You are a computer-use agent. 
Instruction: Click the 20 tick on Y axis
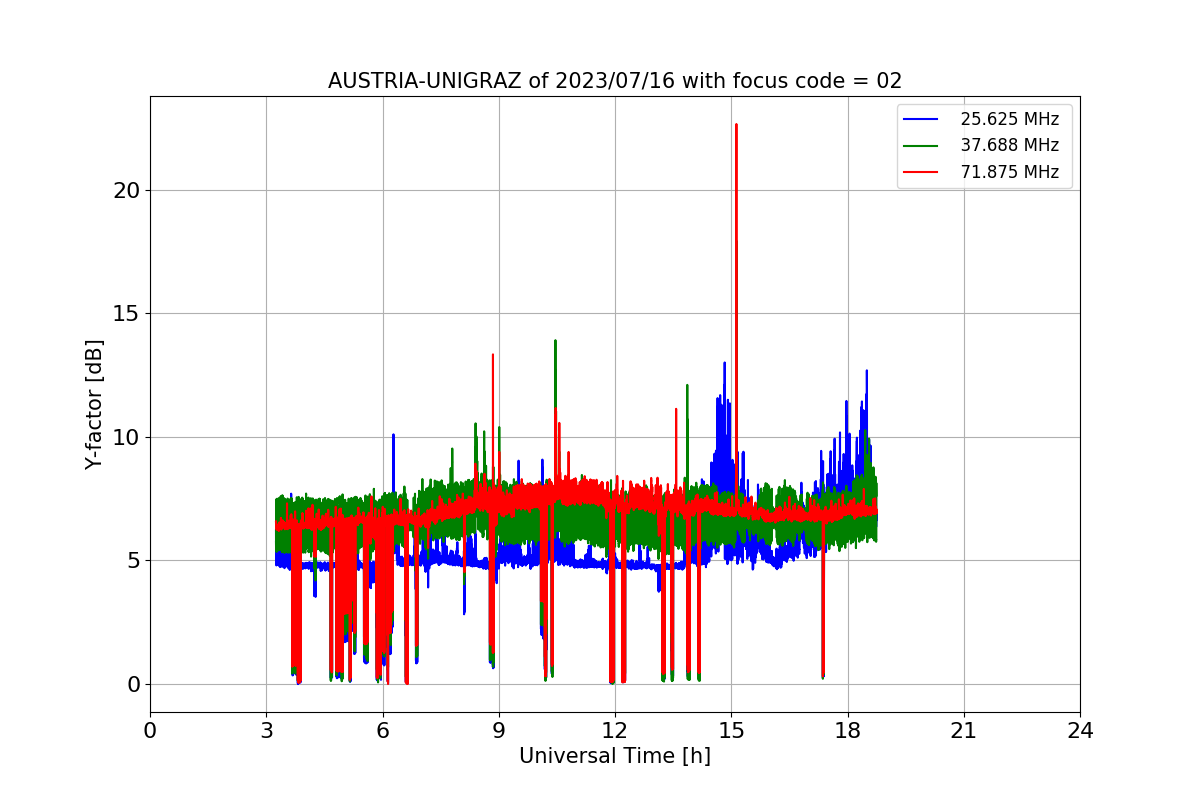coord(128,190)
